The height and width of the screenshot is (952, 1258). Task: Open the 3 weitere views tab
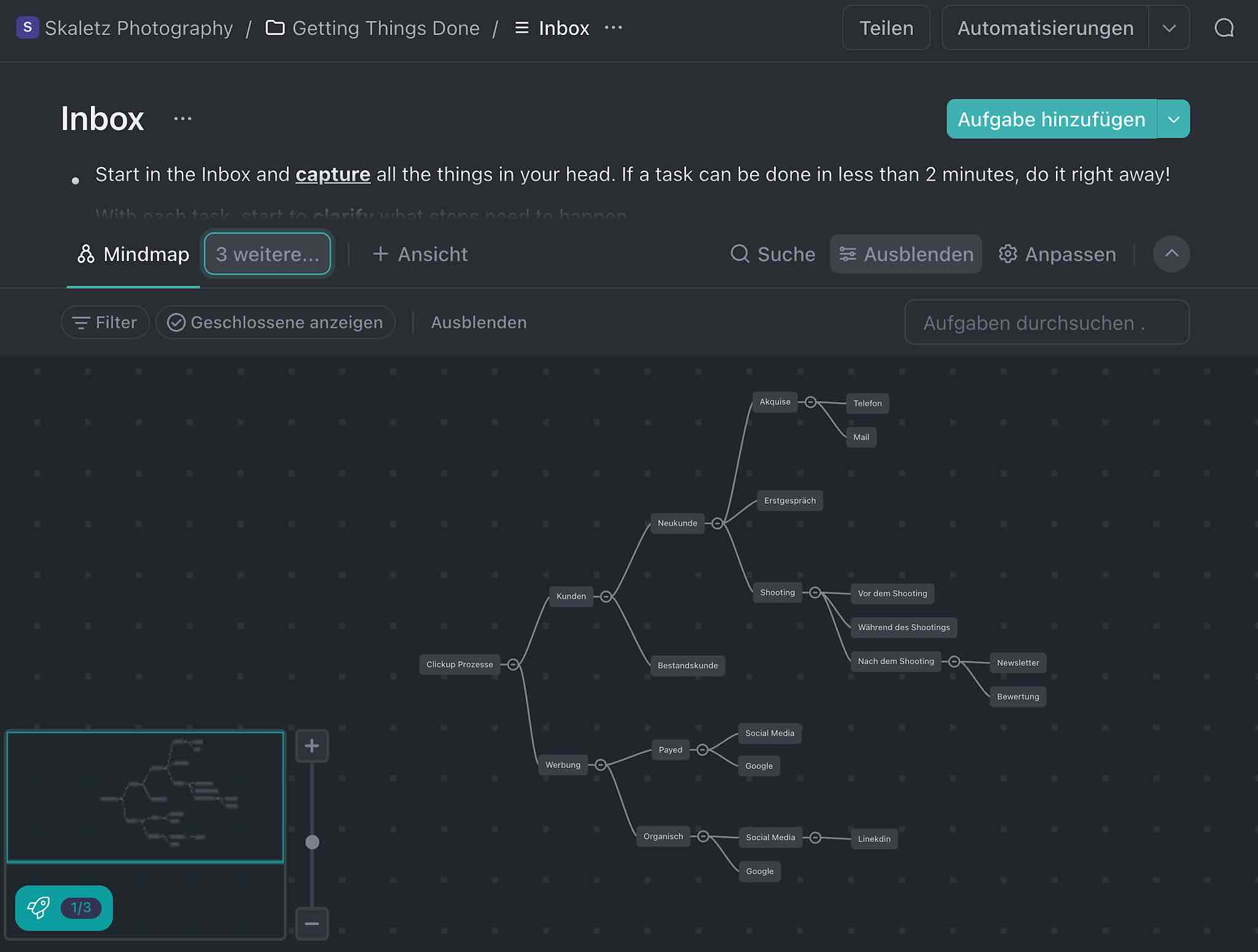click(x=267, y=254)
